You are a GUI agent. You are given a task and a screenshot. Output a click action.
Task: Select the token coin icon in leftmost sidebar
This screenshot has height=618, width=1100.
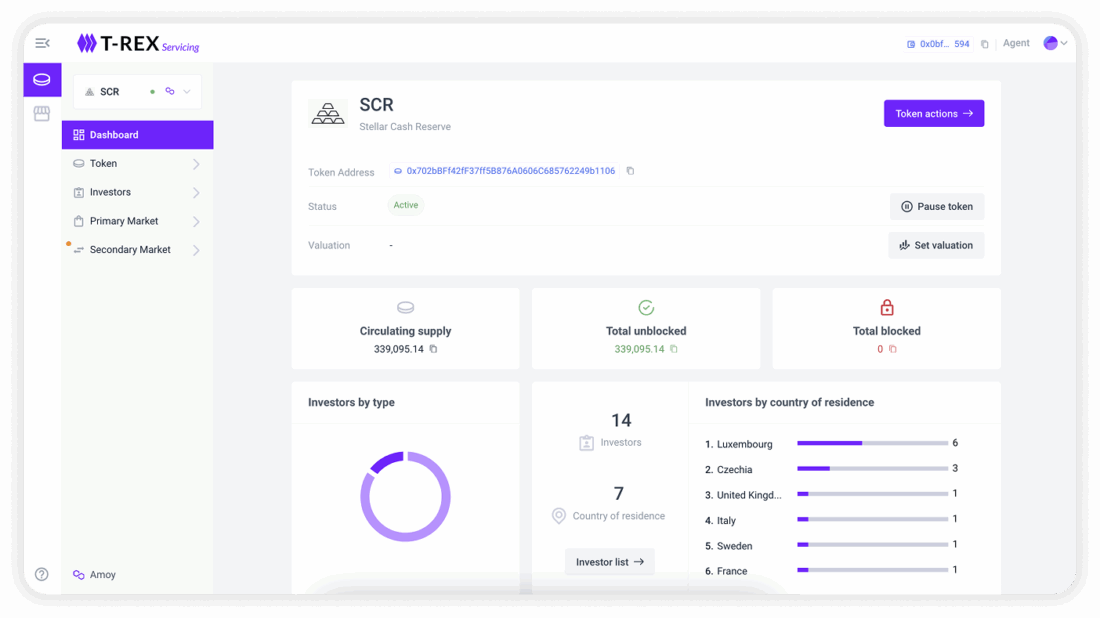click(42, 79)
